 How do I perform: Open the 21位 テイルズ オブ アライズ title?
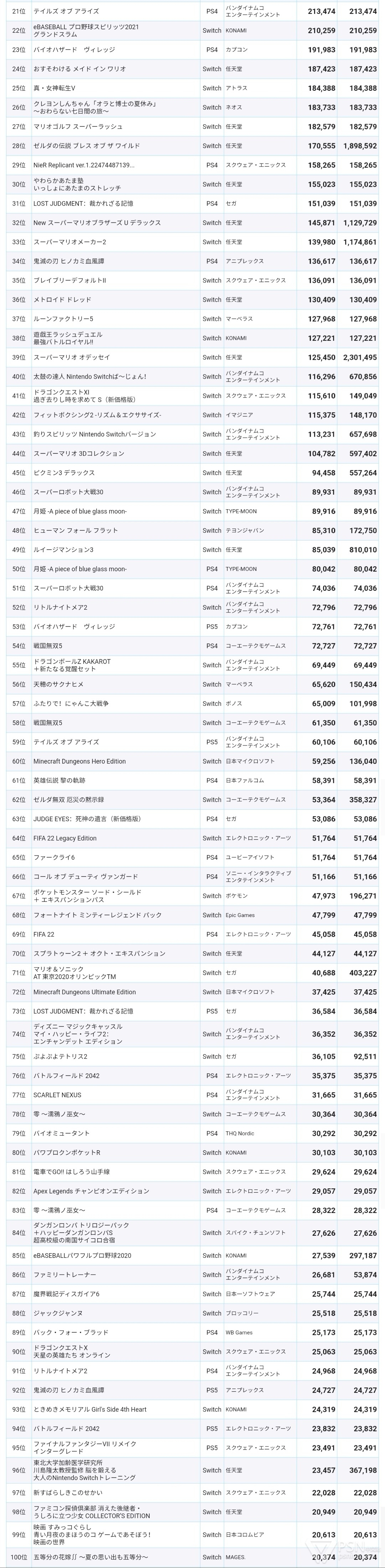click(x=66, y=11)
